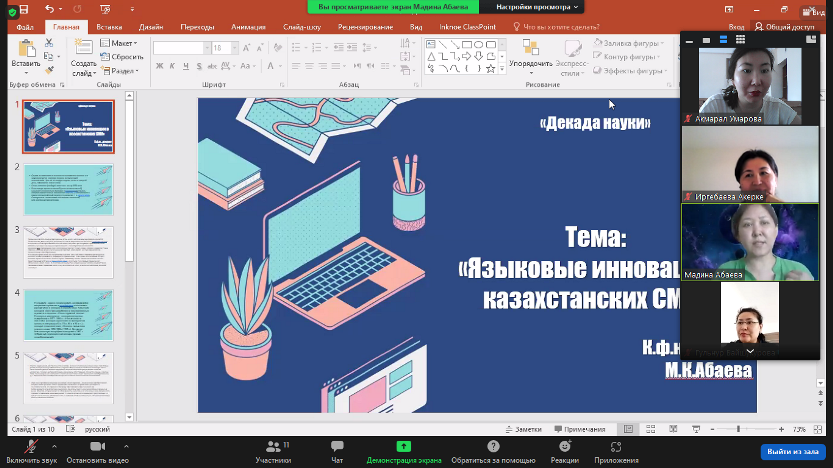Open audio options arrow next to microphone

point(54,446)
